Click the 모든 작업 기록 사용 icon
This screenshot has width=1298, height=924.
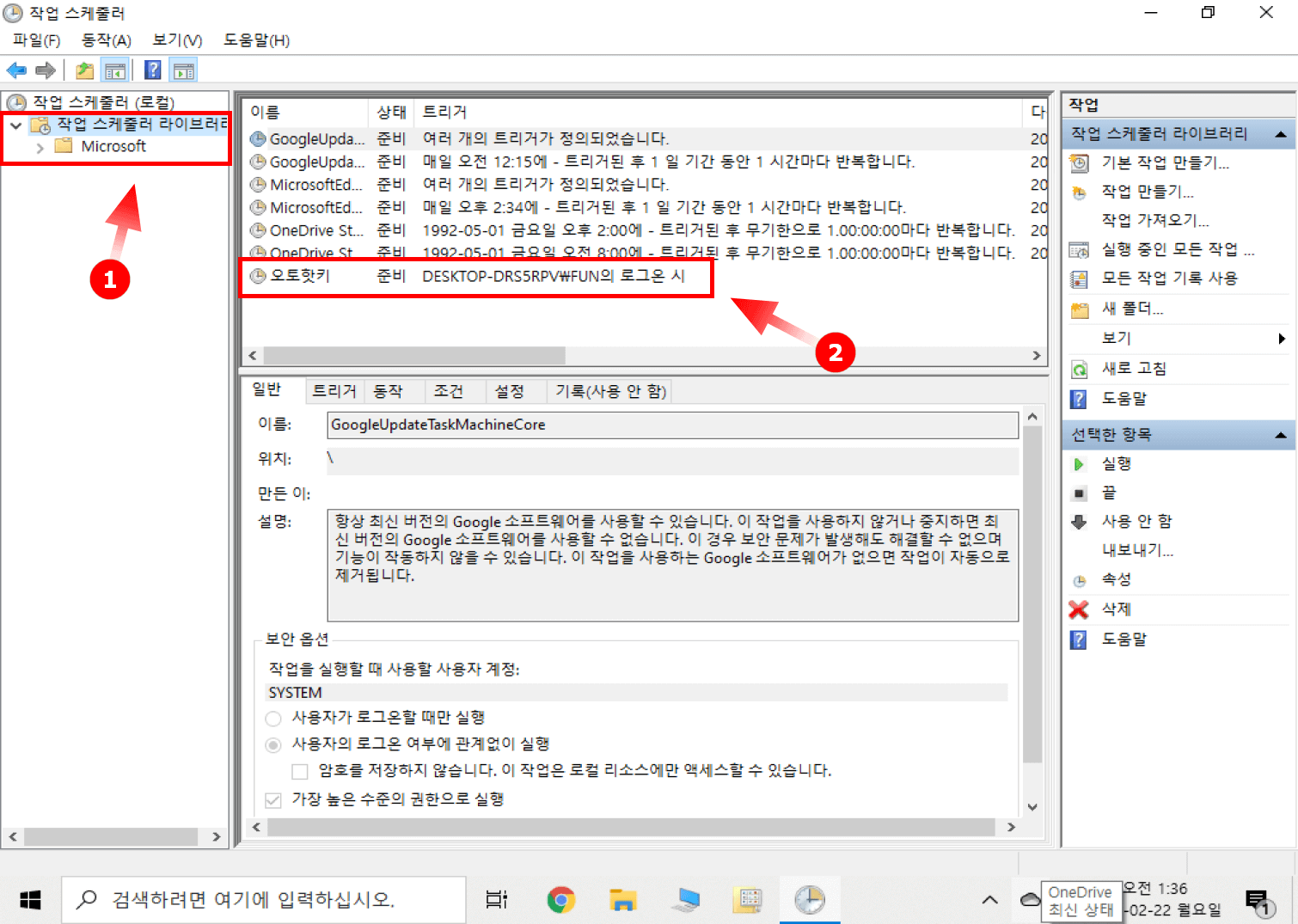coord(1079,278)
